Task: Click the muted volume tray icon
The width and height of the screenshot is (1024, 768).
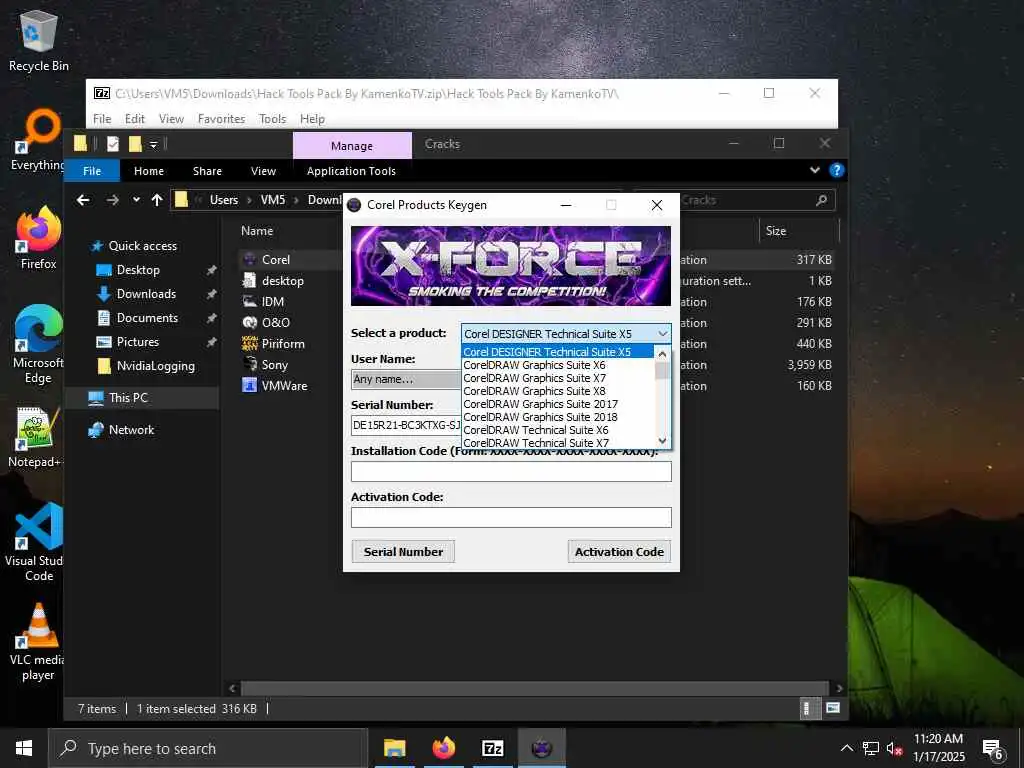Action: pyautogui.click(x=894, y=749)
